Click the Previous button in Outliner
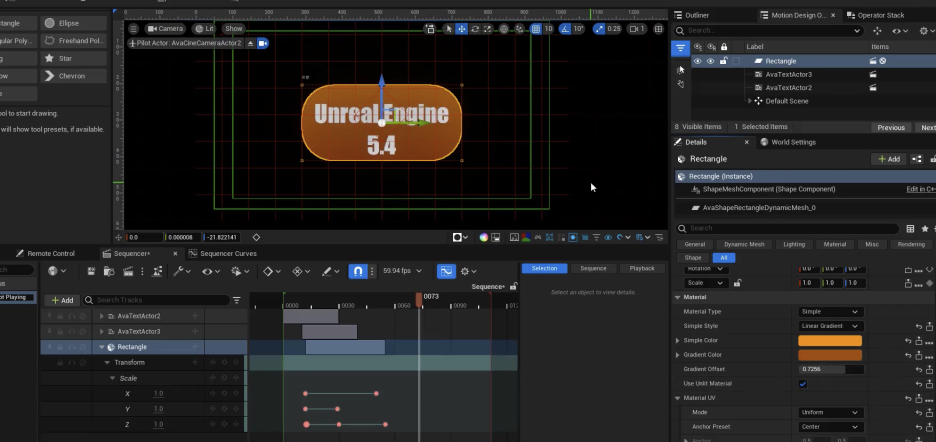This screenshot has height=442, width=936. pyautogui.click(x=890, y=127)
